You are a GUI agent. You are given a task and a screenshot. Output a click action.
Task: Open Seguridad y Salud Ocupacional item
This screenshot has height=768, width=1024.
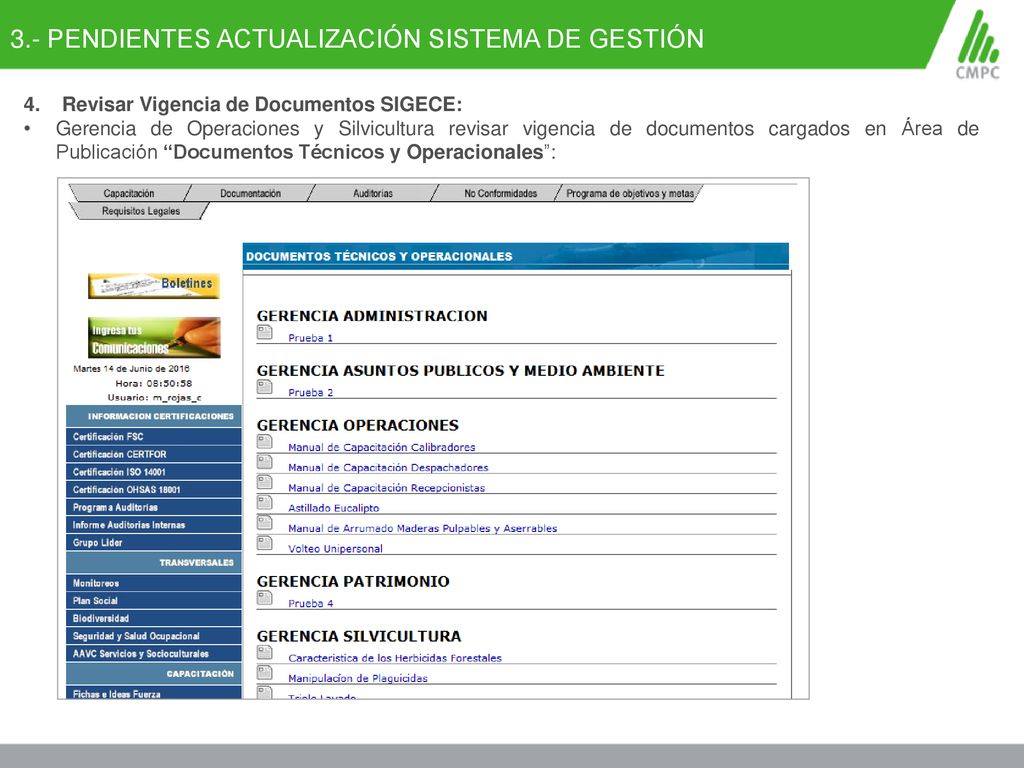click(x=153, y=635)
